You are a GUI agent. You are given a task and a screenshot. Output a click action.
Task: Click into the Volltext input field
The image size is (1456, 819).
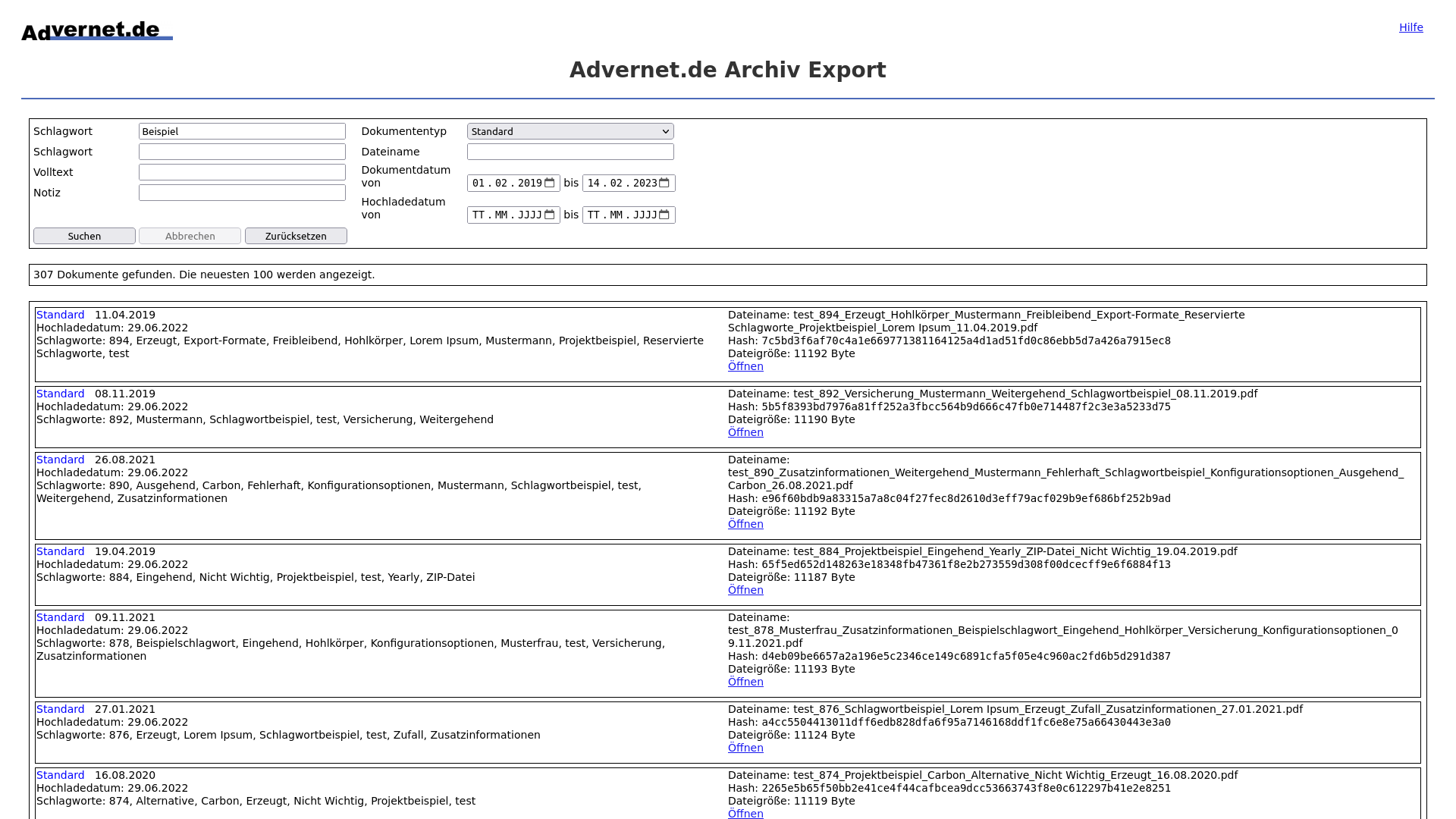pos(242,172)
